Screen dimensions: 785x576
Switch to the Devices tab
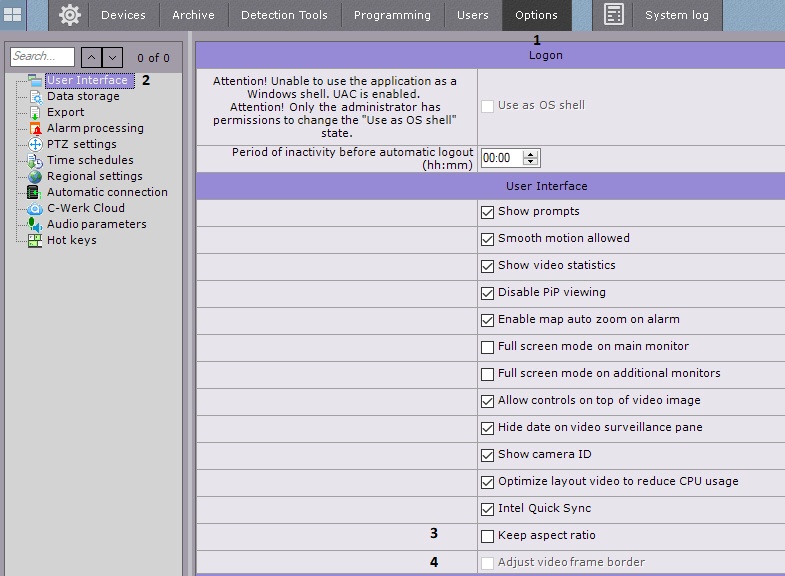coord(123,15)
